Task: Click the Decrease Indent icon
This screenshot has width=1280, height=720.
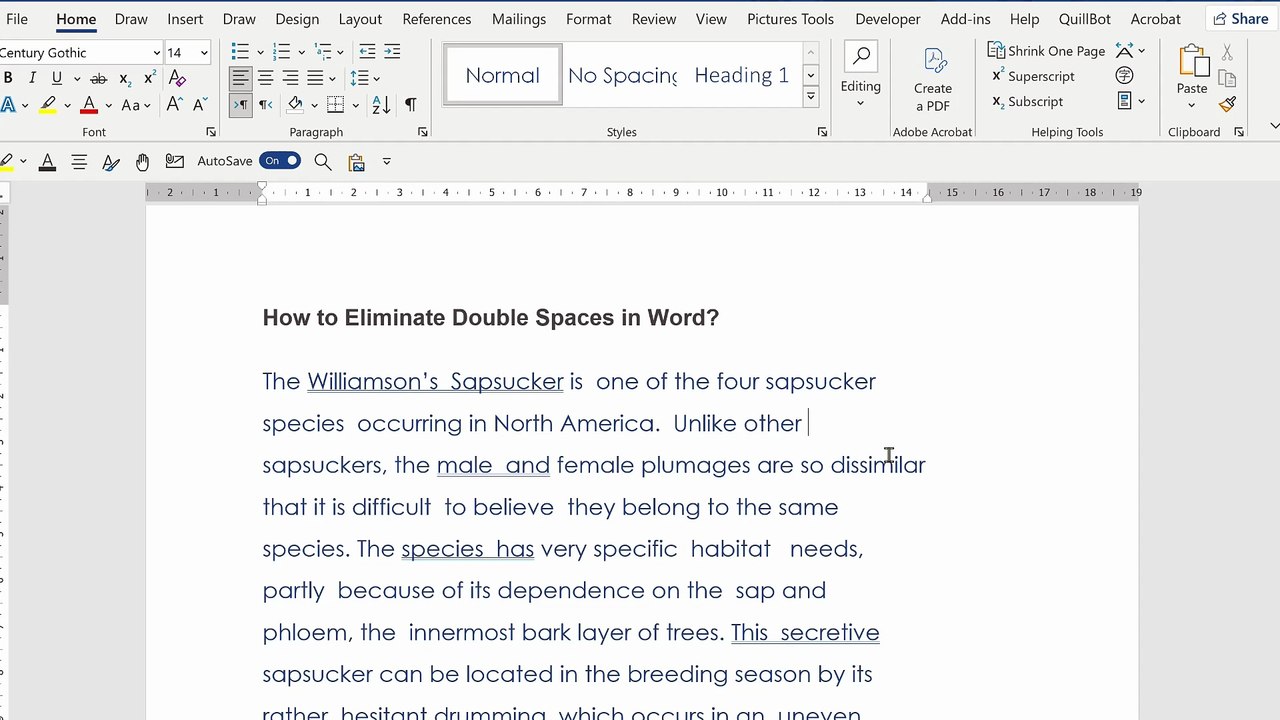Action: coord(367,52)
